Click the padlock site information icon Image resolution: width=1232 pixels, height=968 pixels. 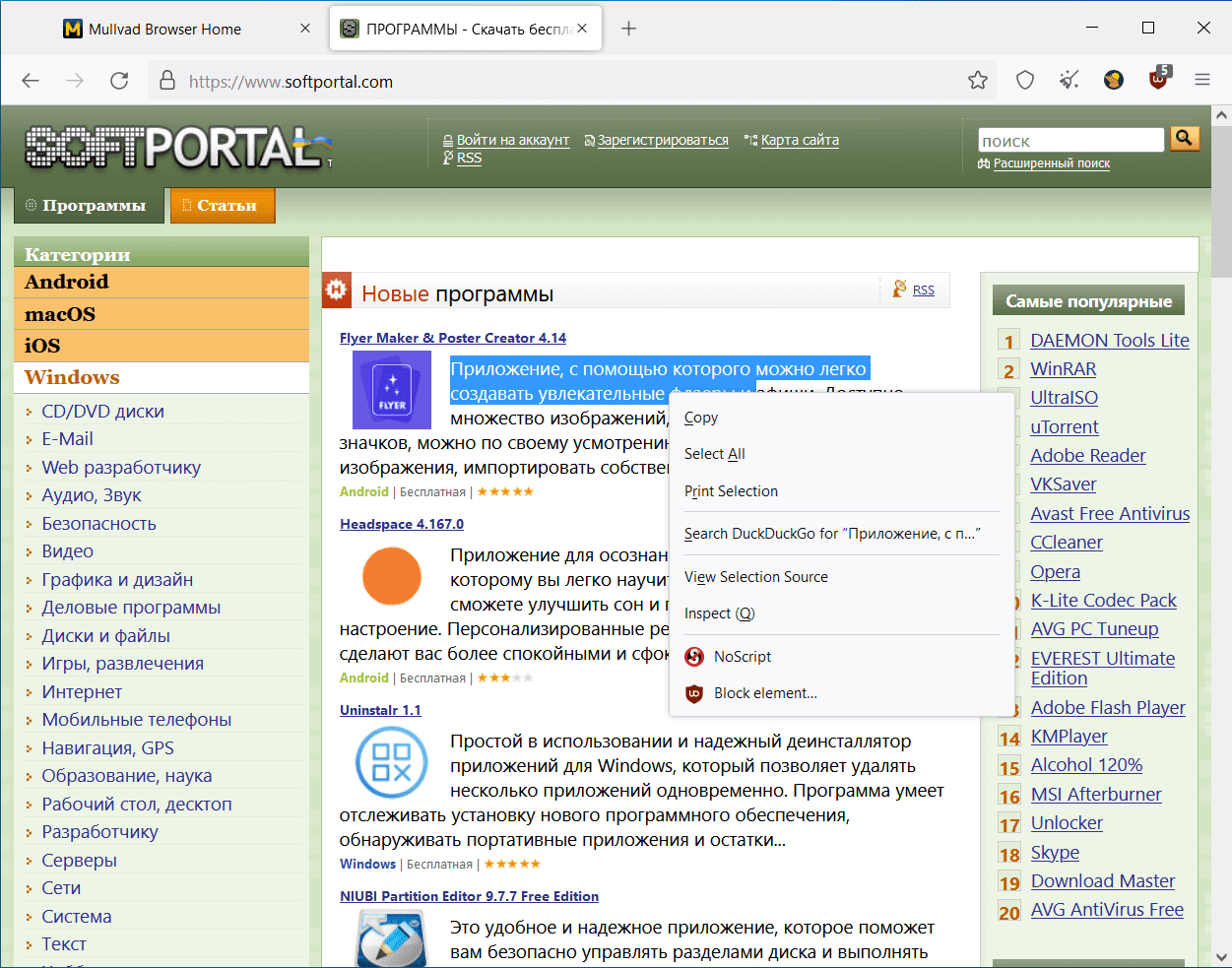tap(167, 81)
